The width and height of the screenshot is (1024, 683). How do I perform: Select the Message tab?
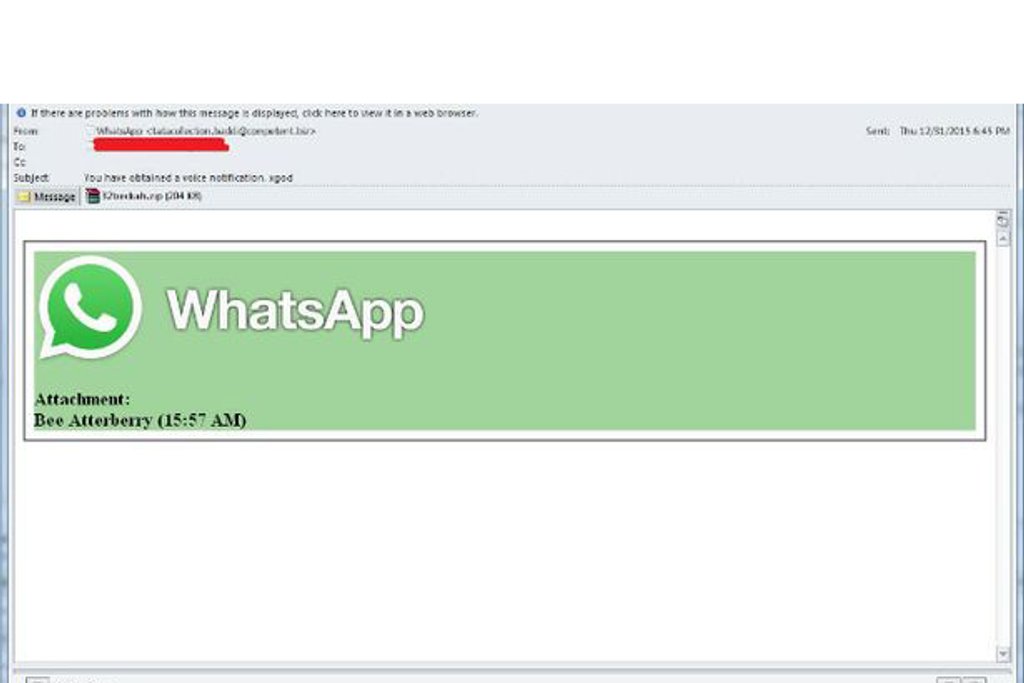tap(46, 197)
